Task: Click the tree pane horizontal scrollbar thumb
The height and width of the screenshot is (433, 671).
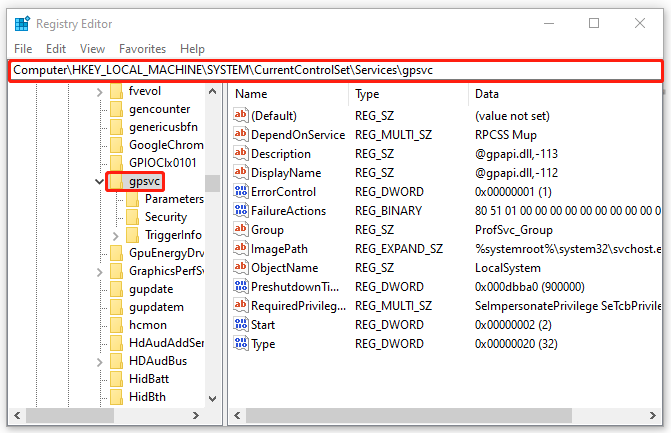Action: pos(70,415)
